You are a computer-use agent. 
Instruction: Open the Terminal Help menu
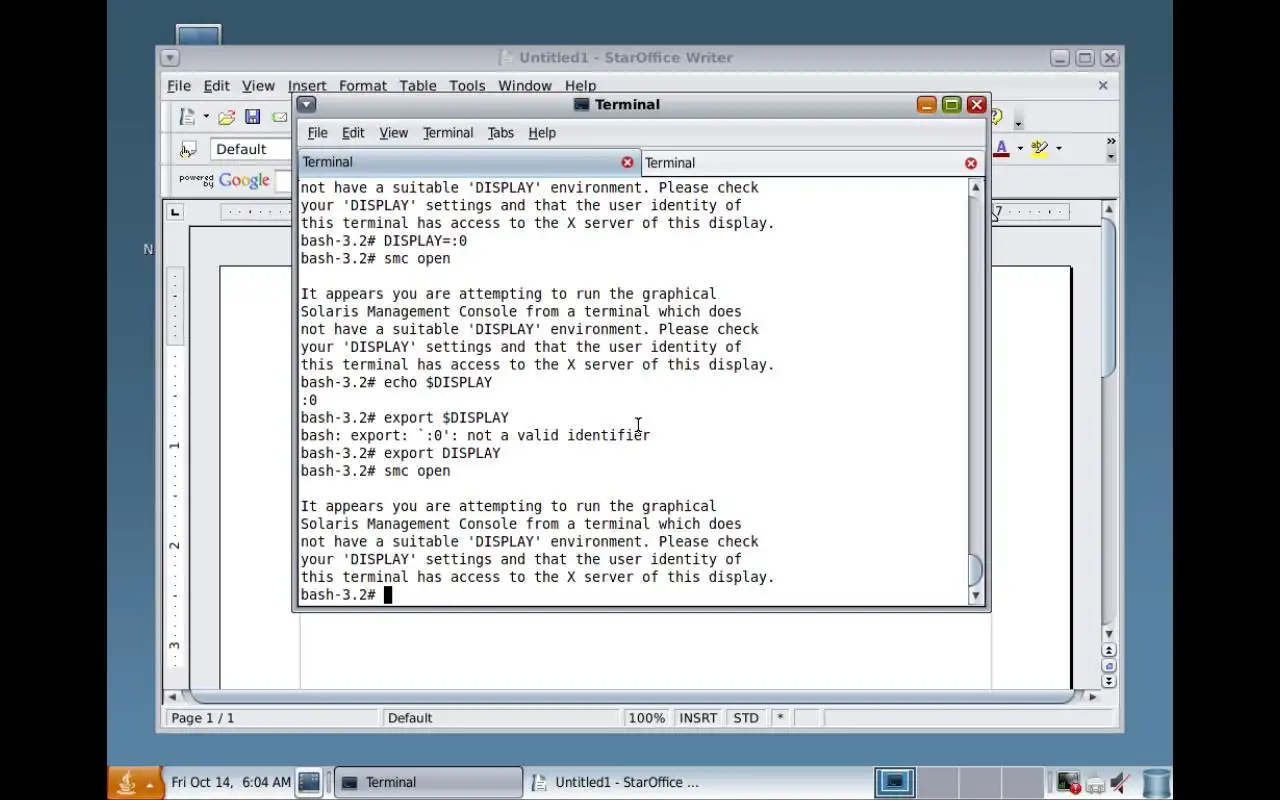pos(542,133)
